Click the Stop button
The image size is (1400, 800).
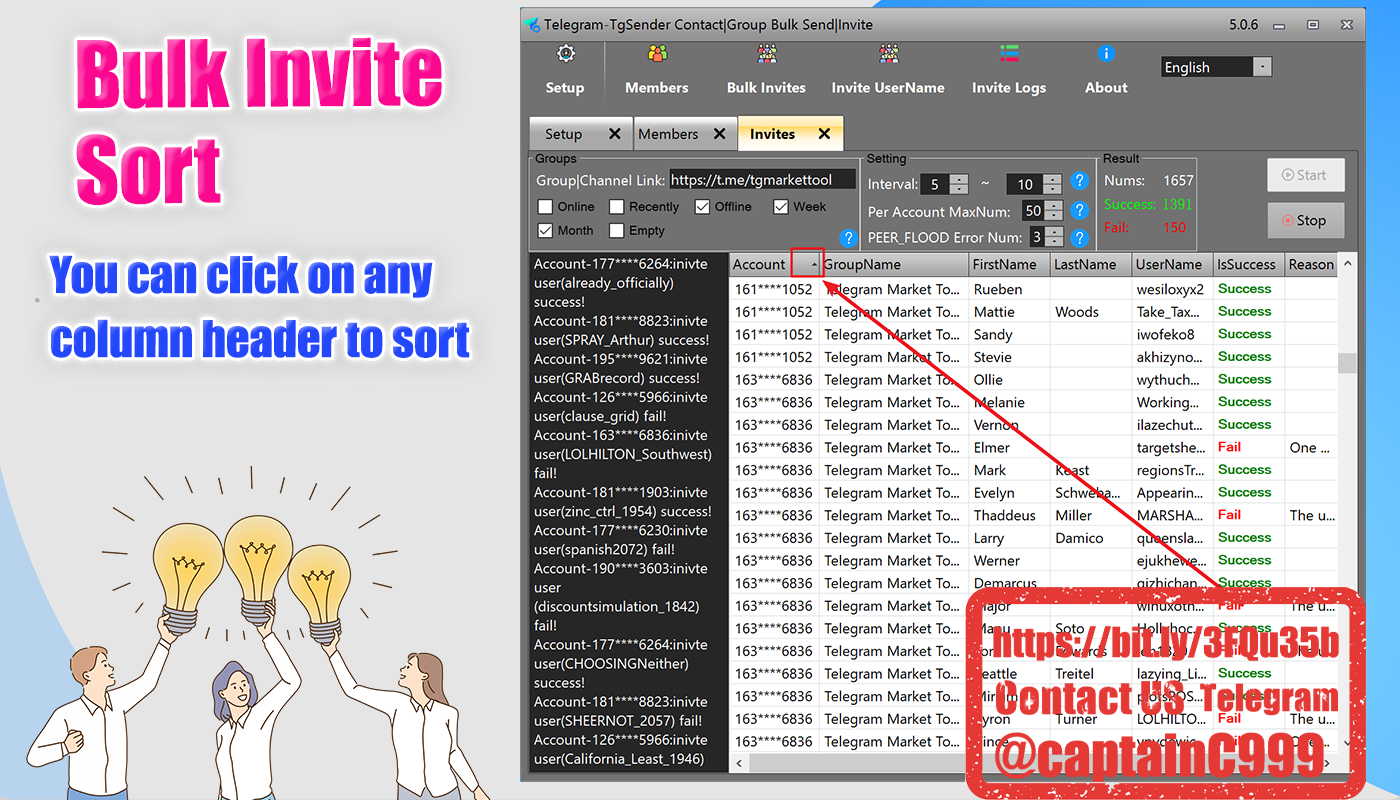coord(1306,220)
